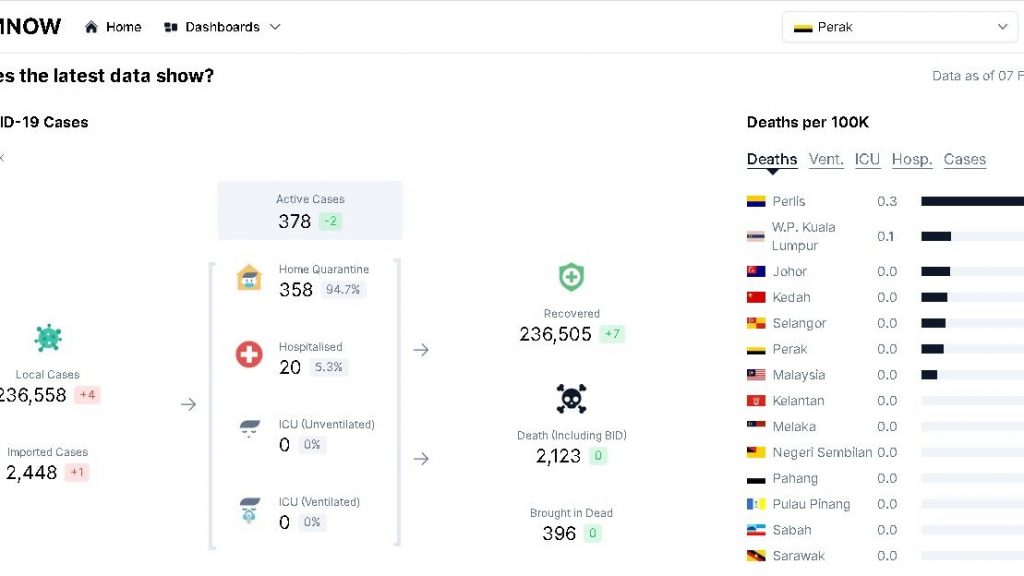
Task: Click the Selangor row in rankings
Action: tap(799, 323)
